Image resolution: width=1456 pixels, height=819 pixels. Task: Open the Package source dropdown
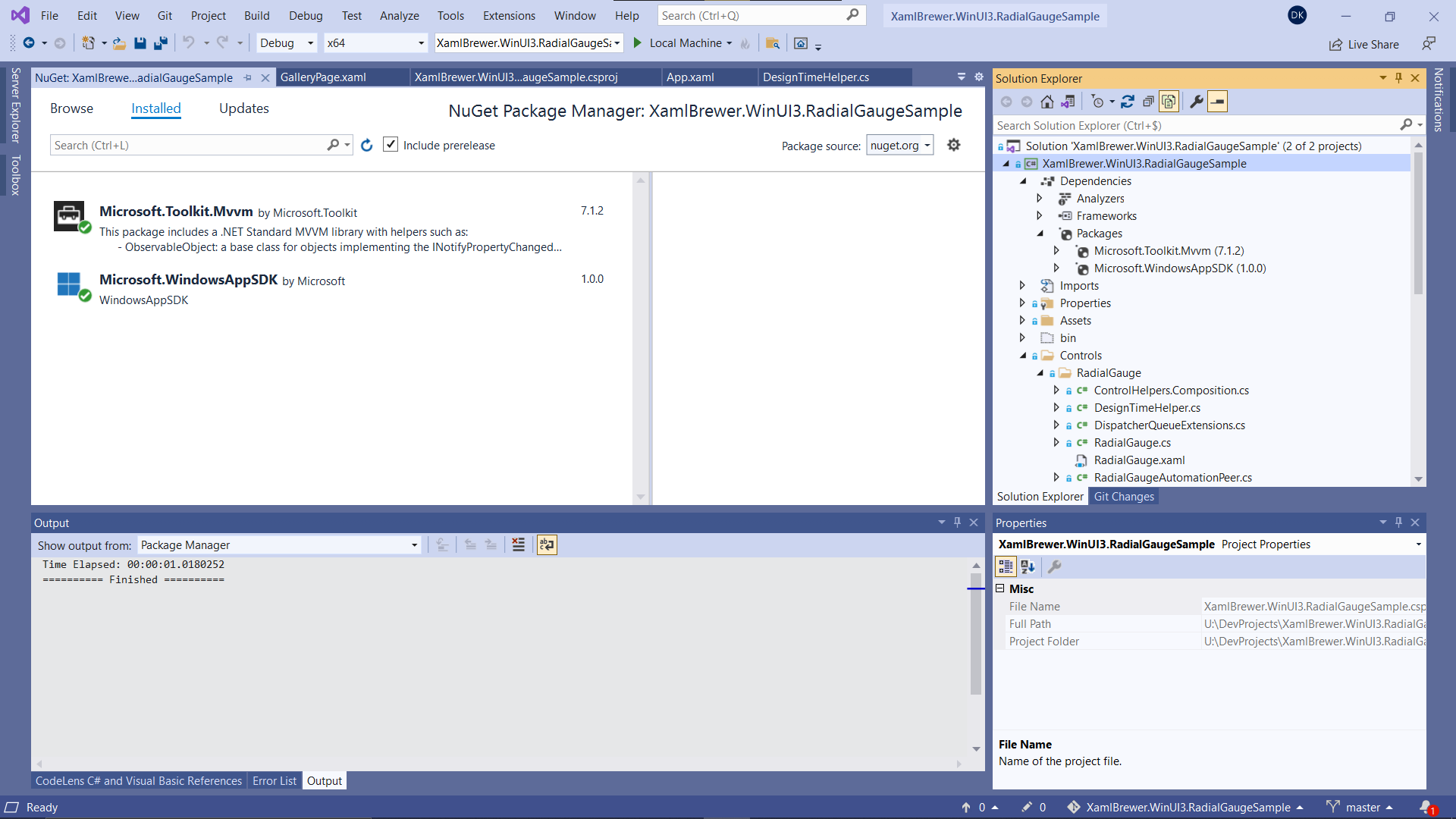click(x=900, y=146)
